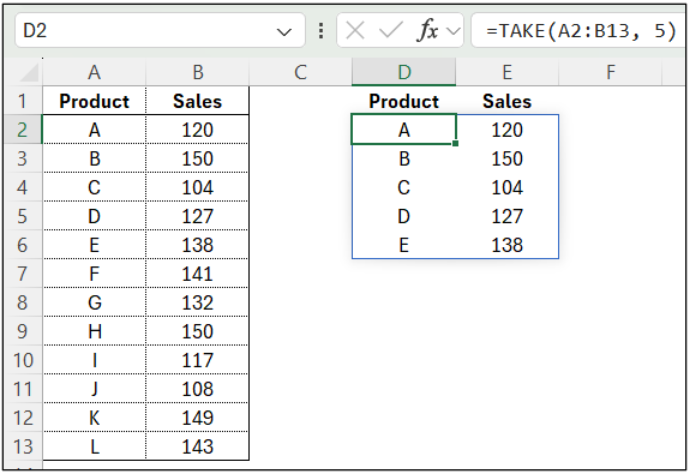Click the Sales header in column E
Screen dimensions: 693x474
(x=507, y=101)
